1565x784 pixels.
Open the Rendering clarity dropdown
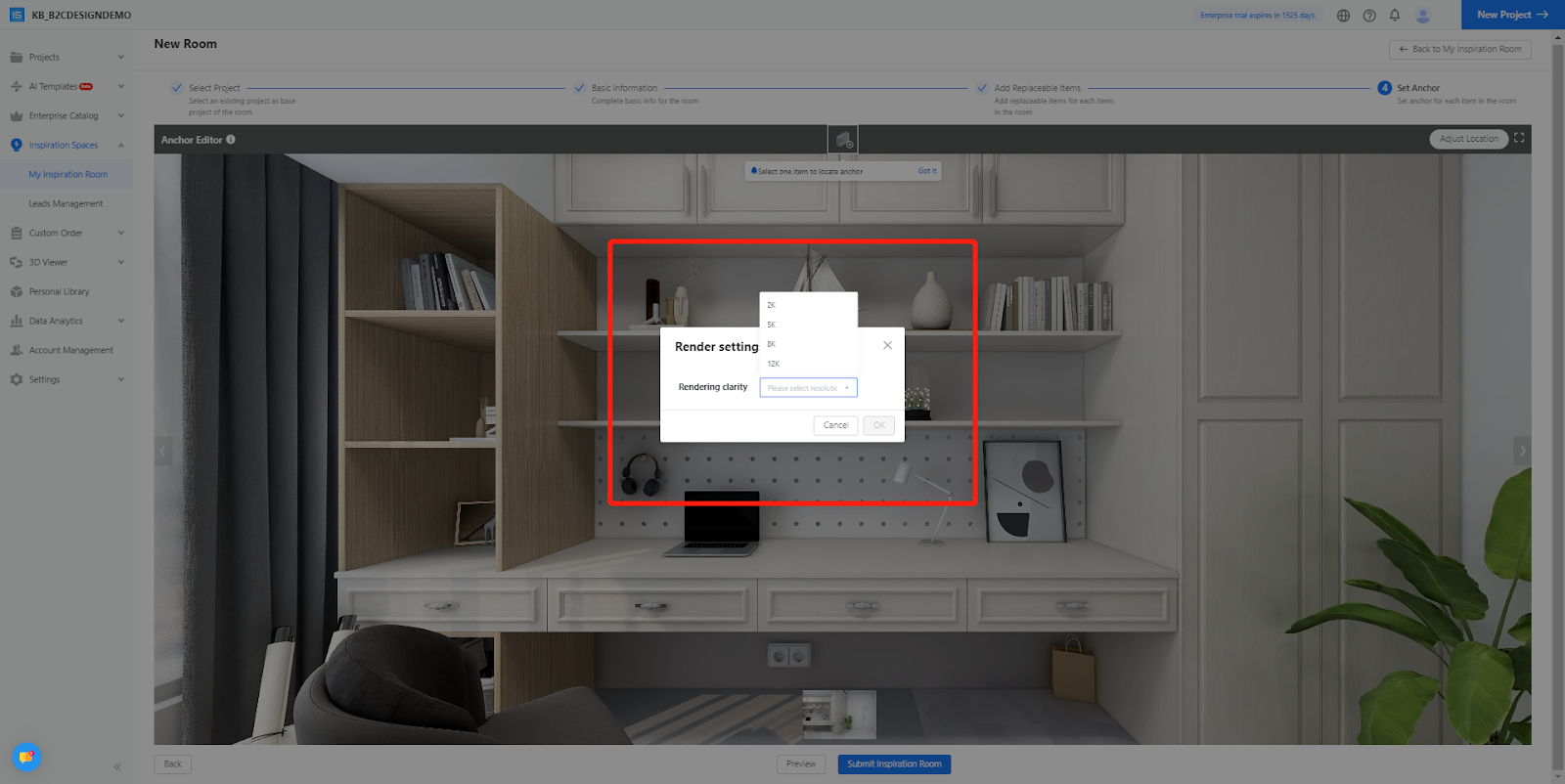click(808, 388)
